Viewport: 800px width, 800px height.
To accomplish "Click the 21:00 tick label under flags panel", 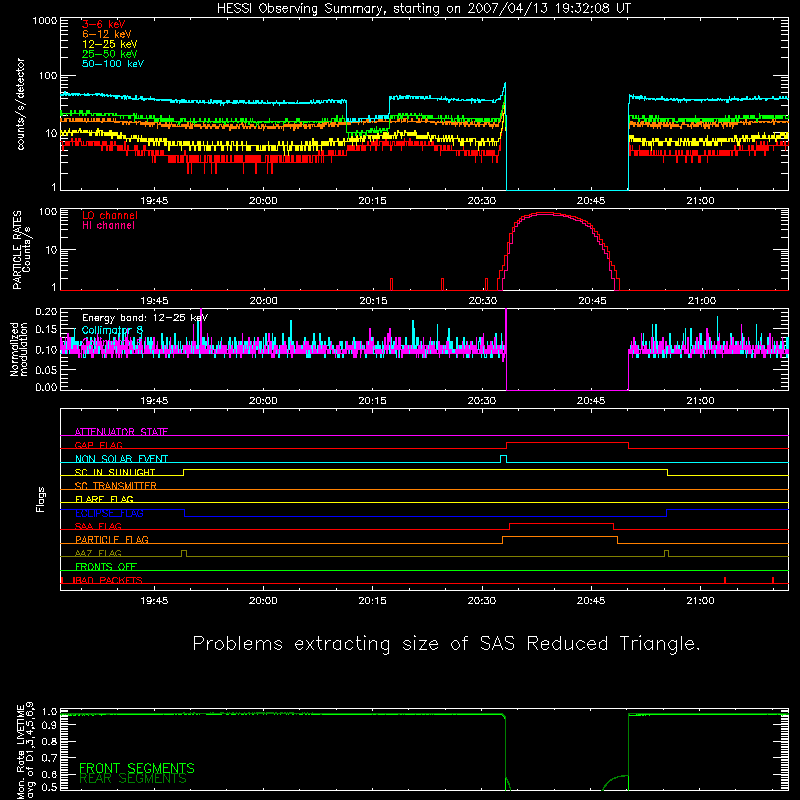I will (700, 601).
